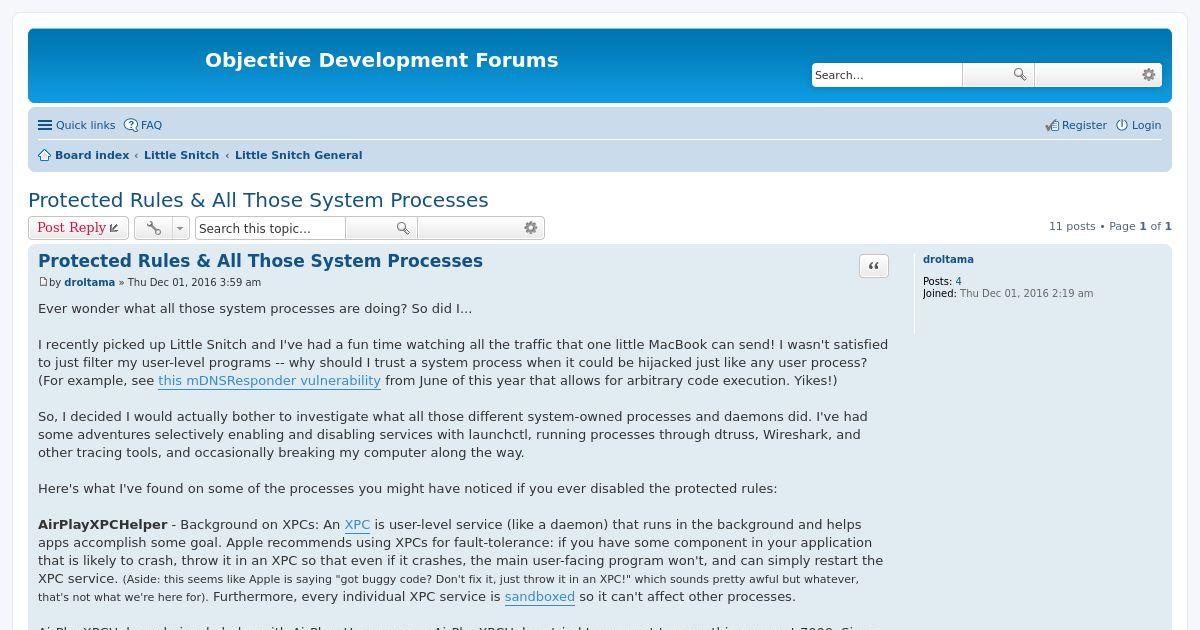View droltama's 4 posts count link

pyautogui.click(x=958, y=282)
